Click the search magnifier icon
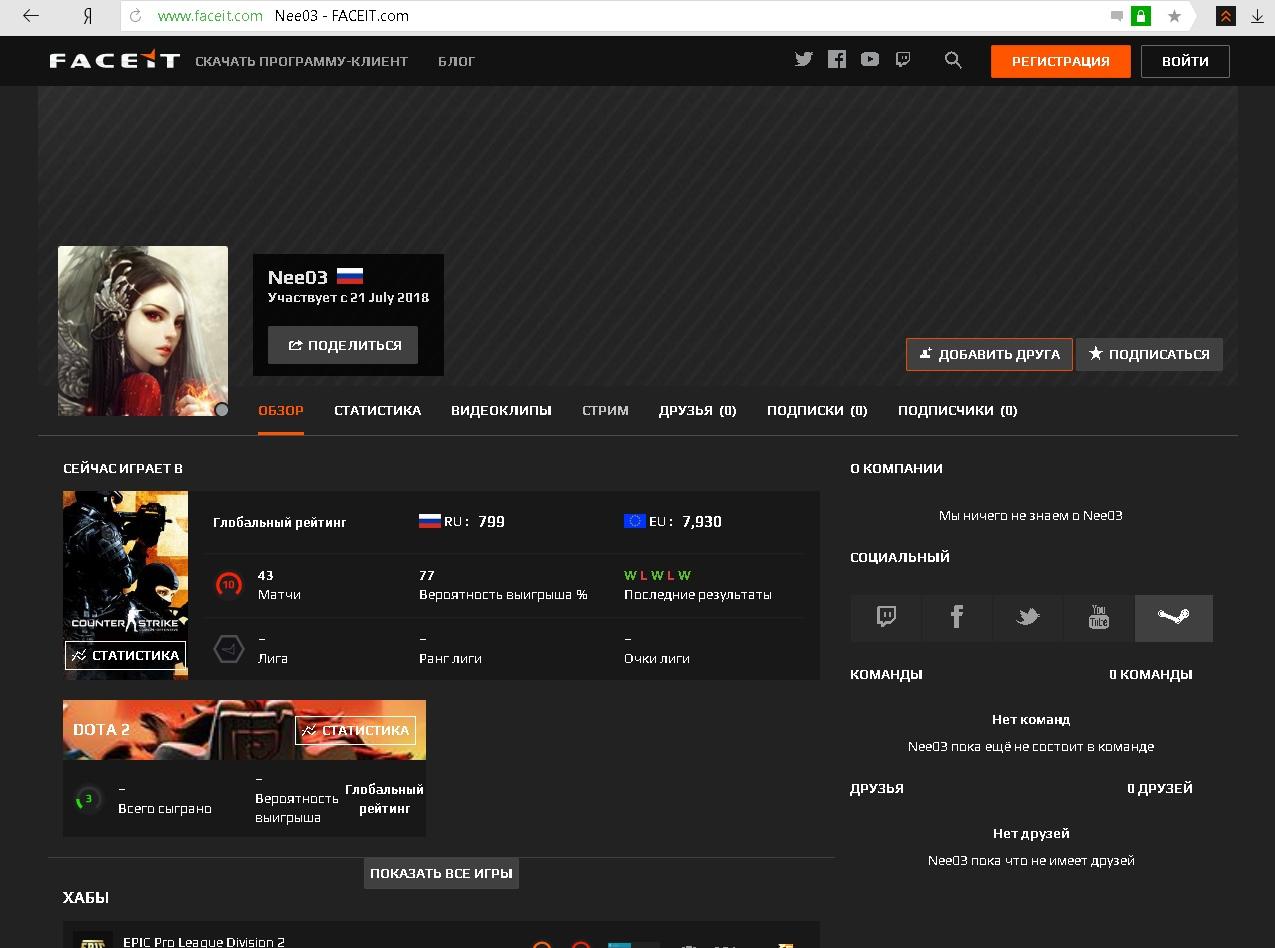The width and height of the screenshot is (1275, 948). coord(953,60)
